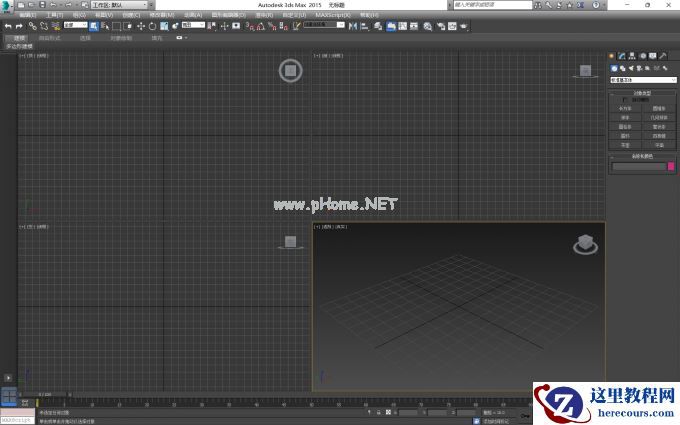Viewport: 680px width, 425px height.
Task: Open the MAXScript(X) menu
Action: click(333, 15)
